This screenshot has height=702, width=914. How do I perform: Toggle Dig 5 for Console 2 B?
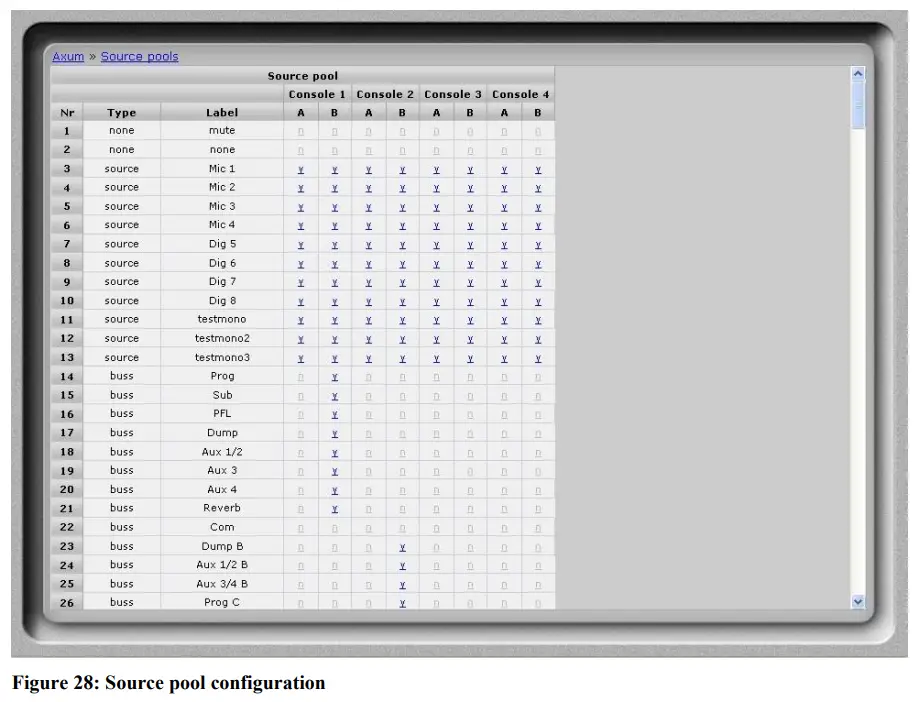pos(402,245)
